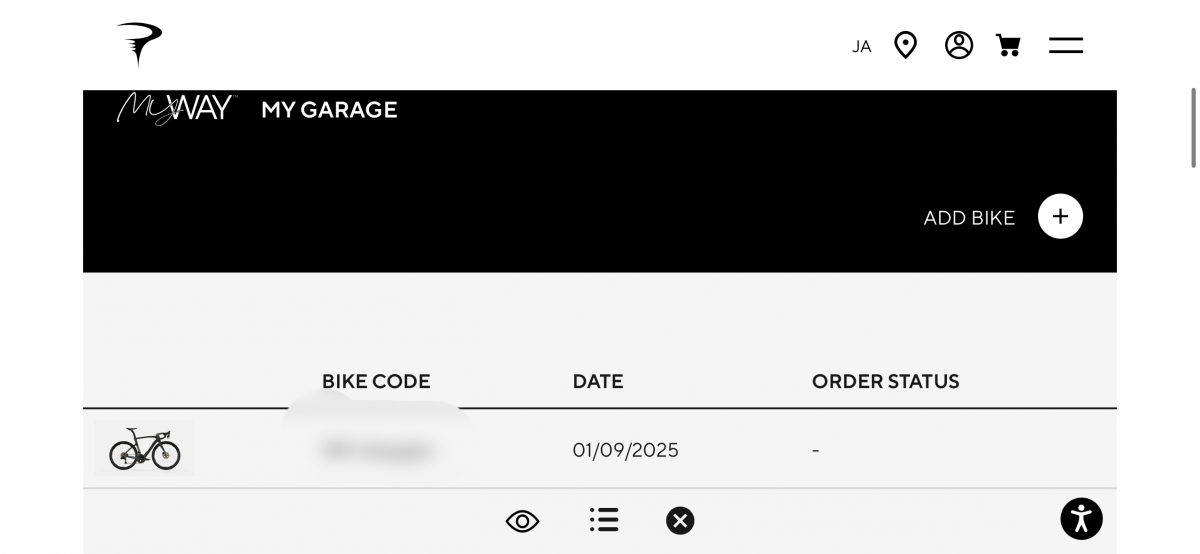Click the ORDER STATUS column header
1200x554 pixels.
pyautogui.click(x=885, y=381)
